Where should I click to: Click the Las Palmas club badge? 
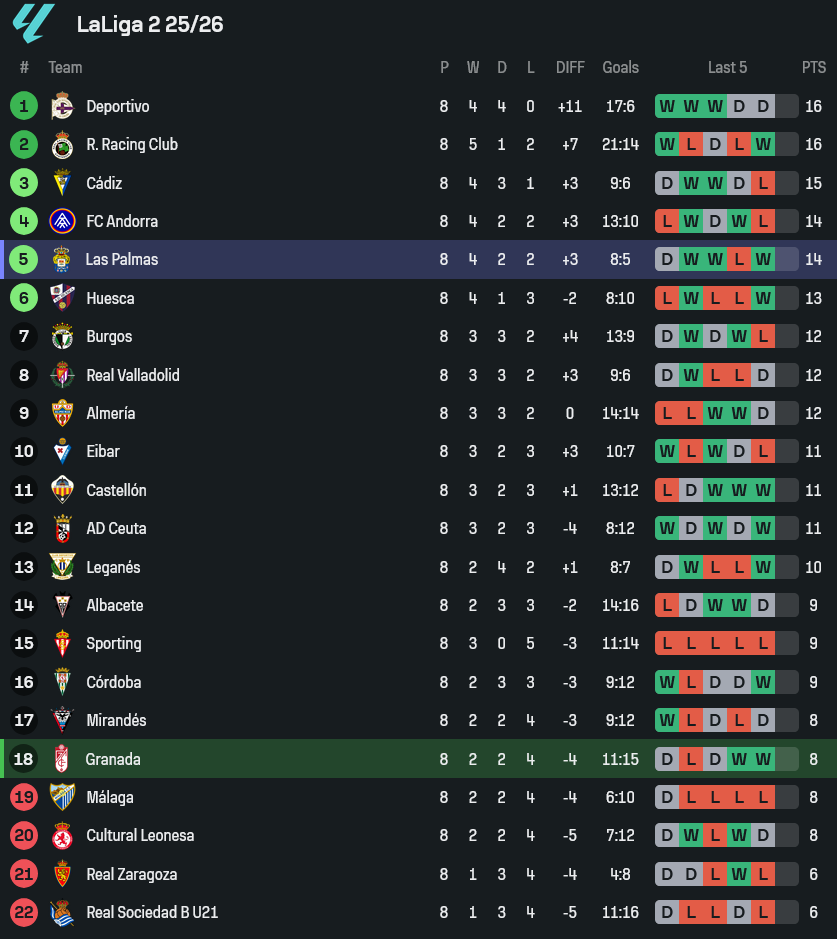pyautogui.click(x=62, y=260)
